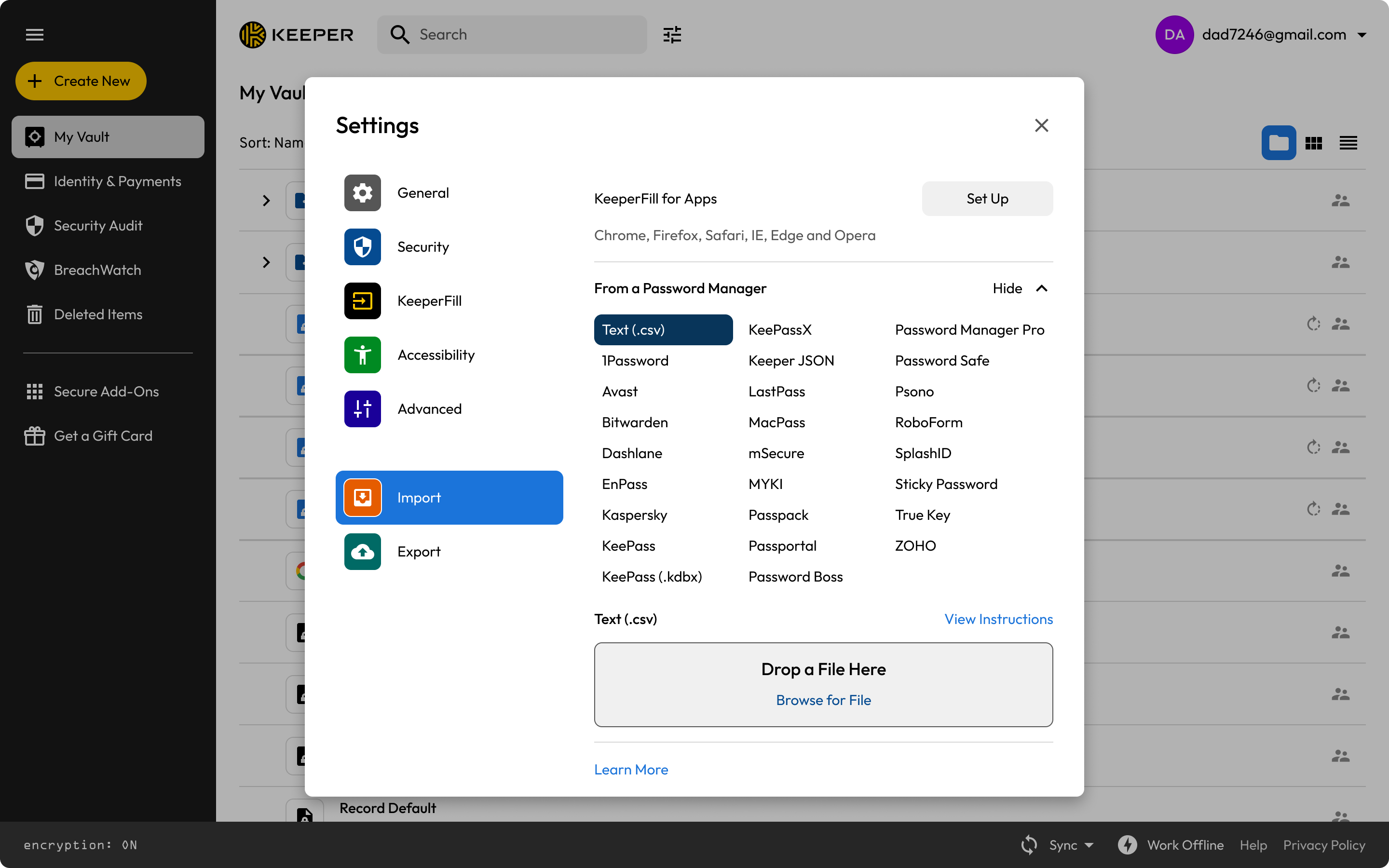Select the Import settings tab
1389x868 pixels.
coord(449,498)
